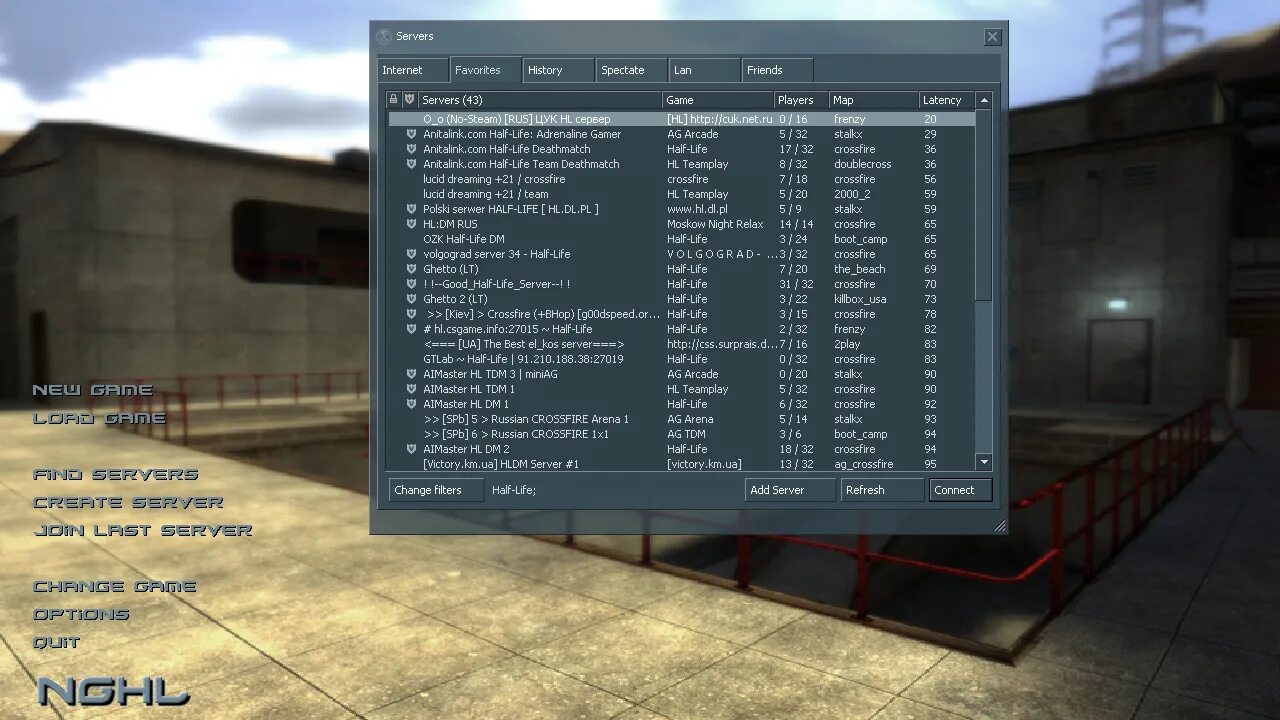Sort by the Game column header
1280x720 pixels.
pyautogui.click(x=718, y=100)
